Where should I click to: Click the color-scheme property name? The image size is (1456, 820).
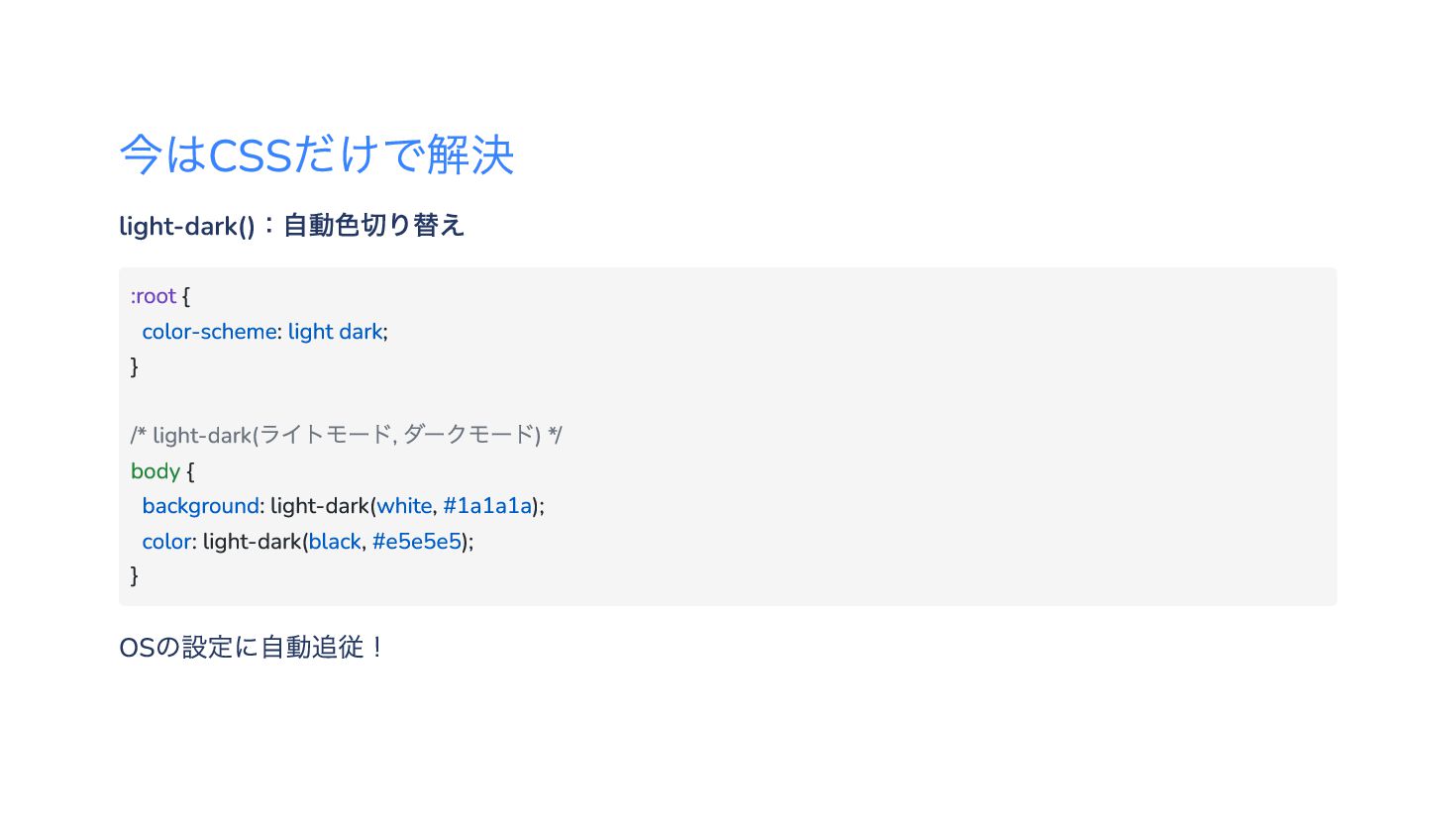pyautogui.click(x=210, y=332)
